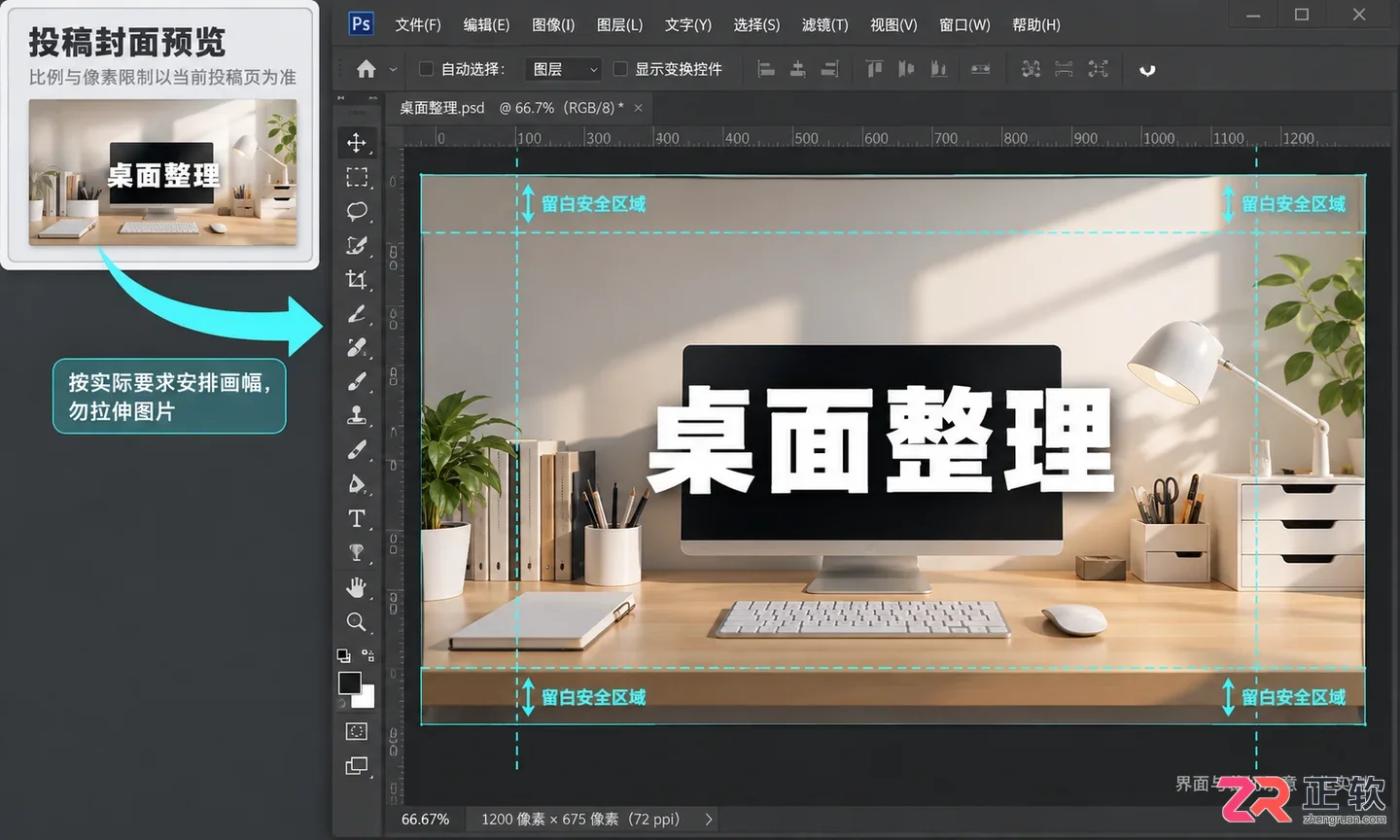This screenshot has width=1400, height=840.
Task: Swap foreground and background colors
Action: pos(367,655)
